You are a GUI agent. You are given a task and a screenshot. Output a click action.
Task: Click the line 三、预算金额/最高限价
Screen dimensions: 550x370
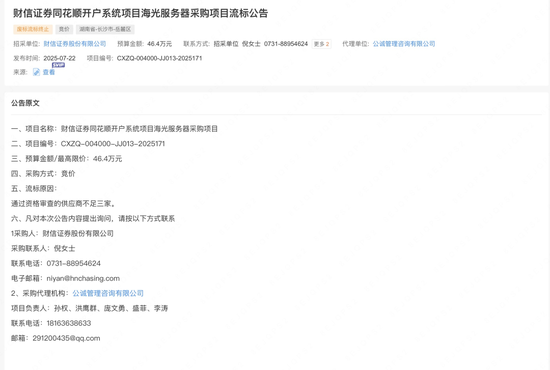tap(67, 159)
